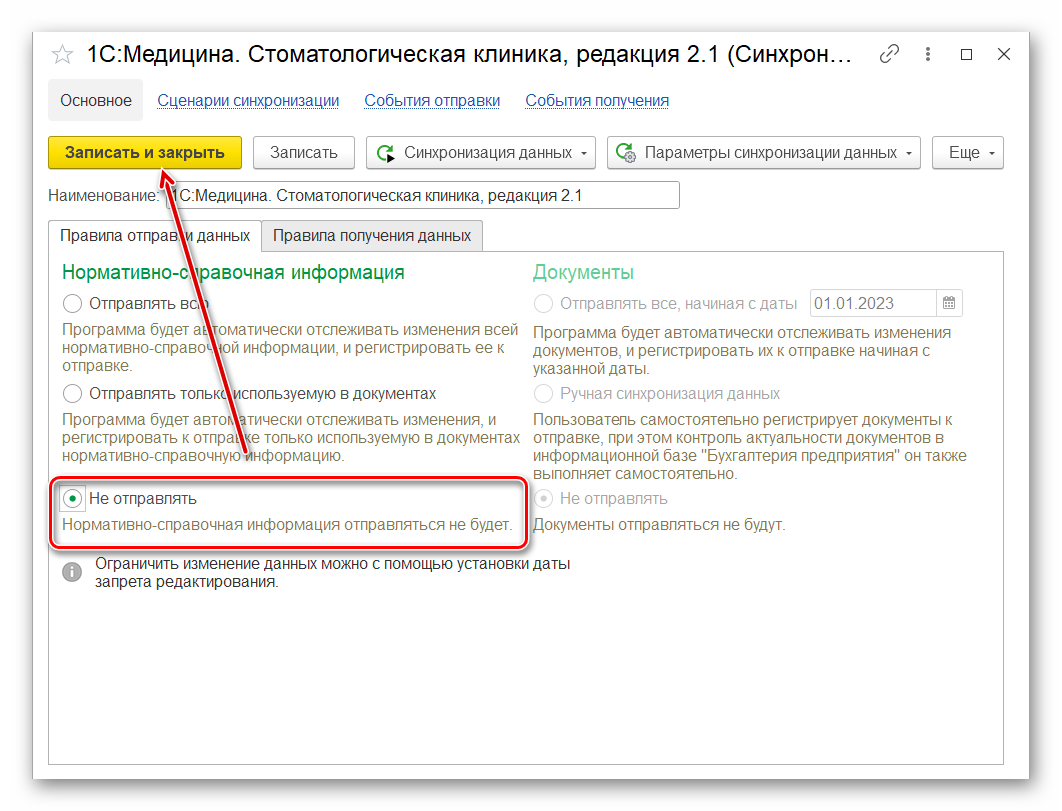Click 'Записать и закрыть' button

[x=145, y=153]
